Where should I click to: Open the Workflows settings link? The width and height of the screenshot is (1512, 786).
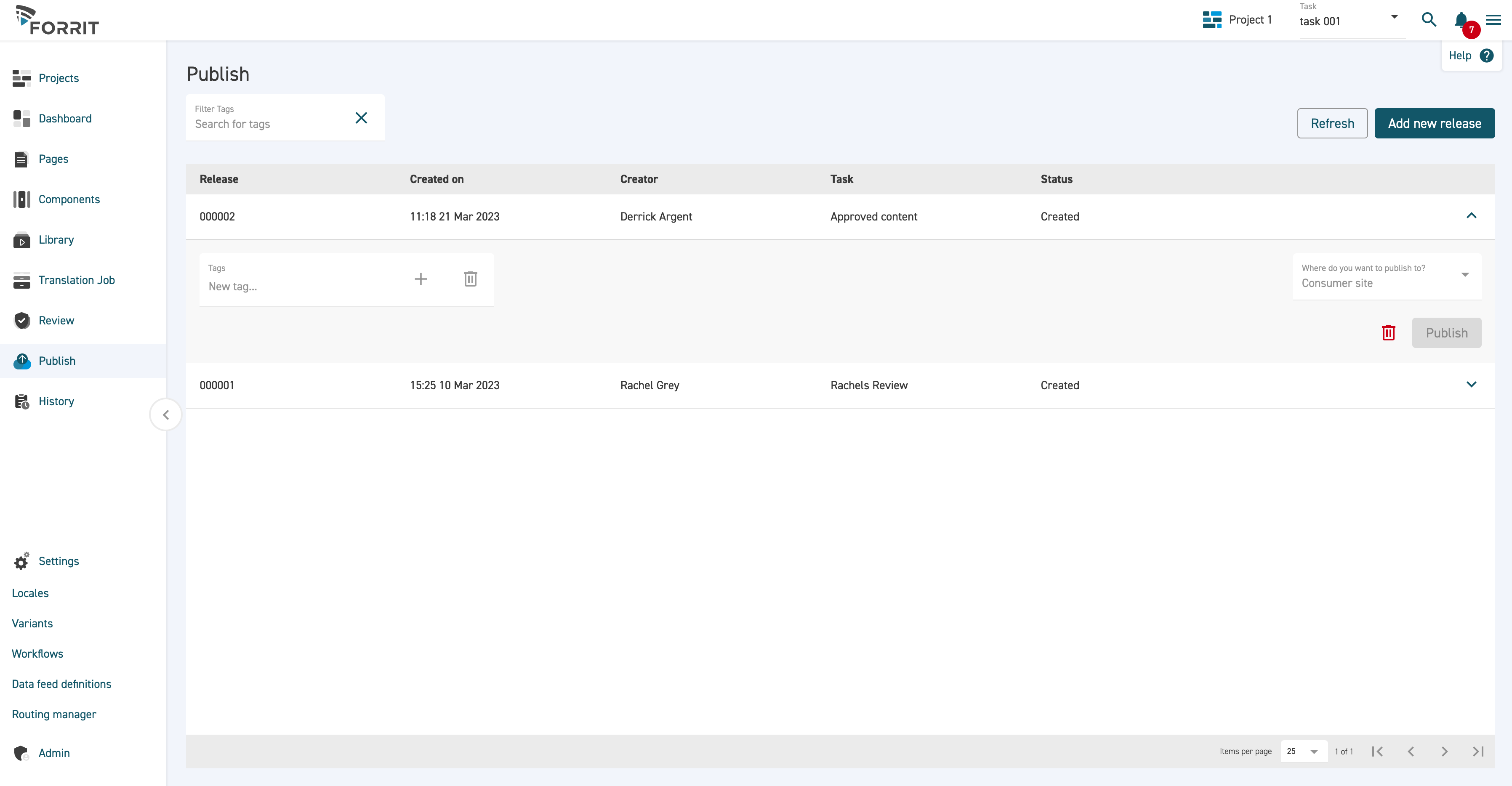(37, 654)
